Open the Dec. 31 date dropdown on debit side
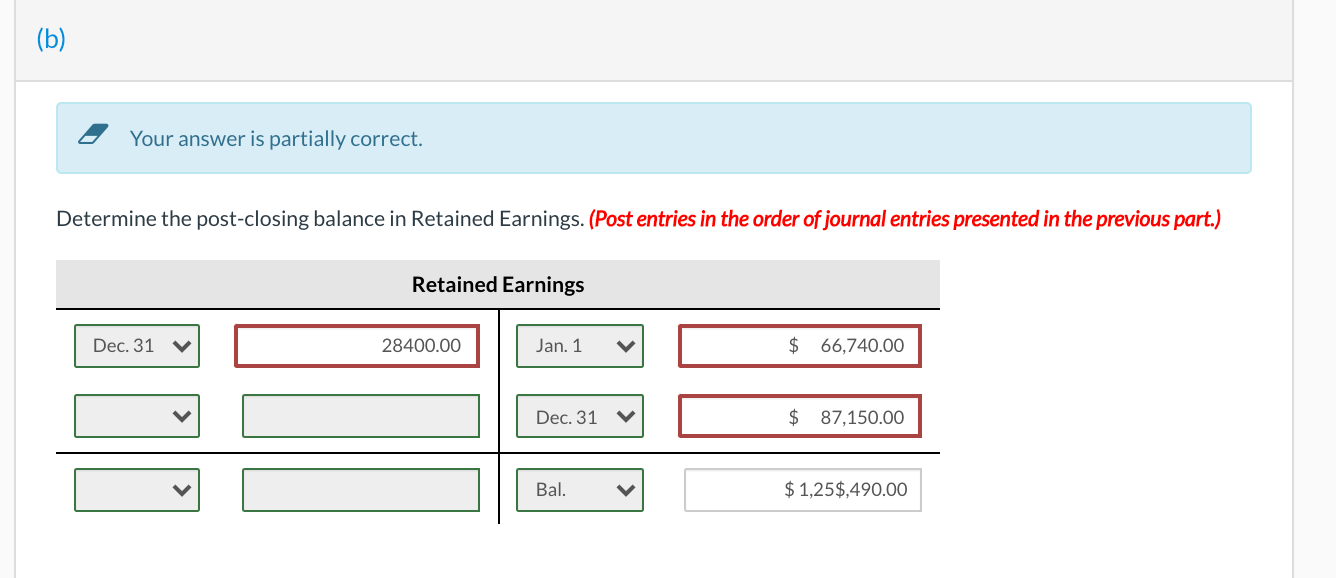Viewport: 1336px width, 578px height. 136,345
